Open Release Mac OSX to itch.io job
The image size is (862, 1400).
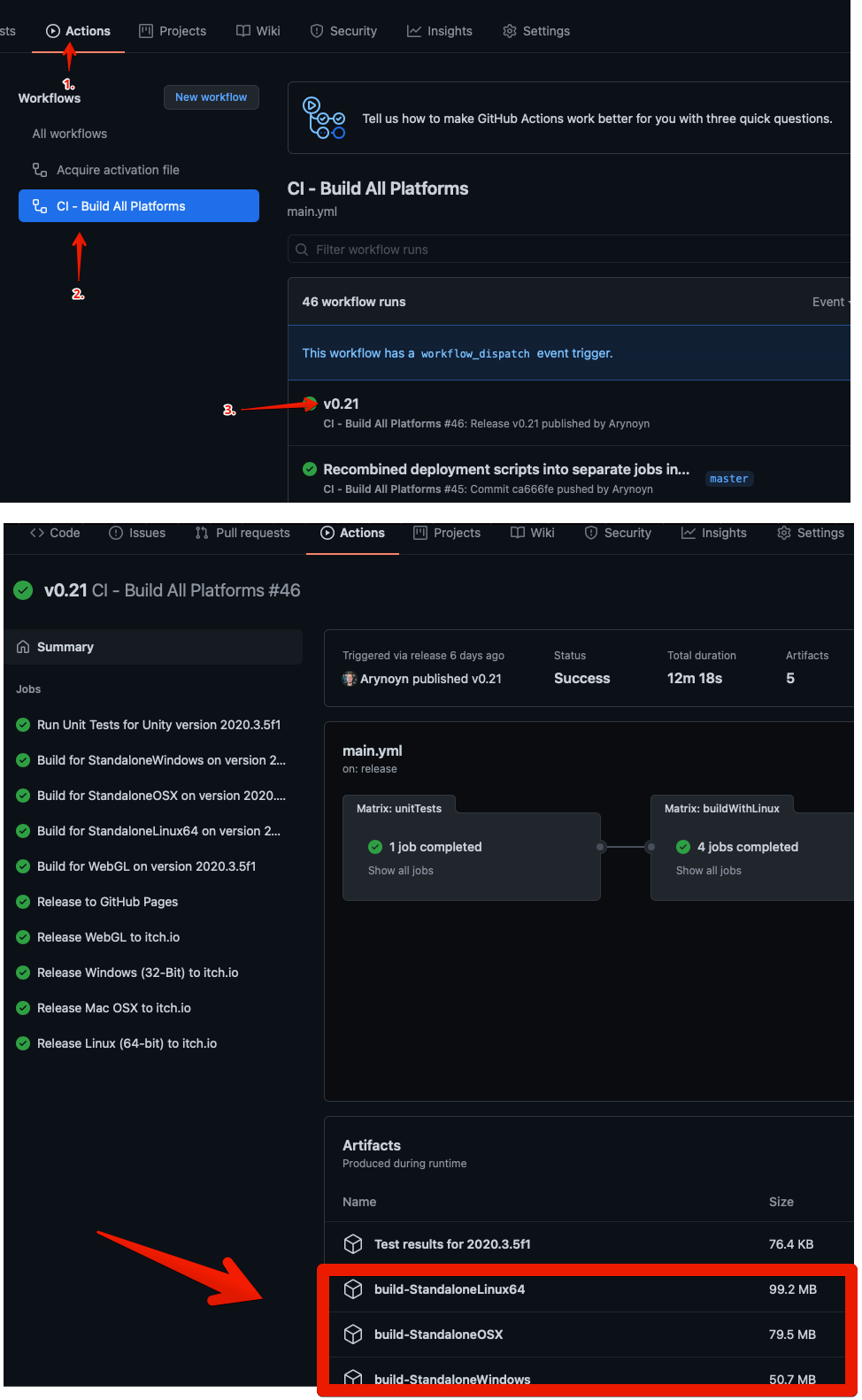tap(114, 1008)
